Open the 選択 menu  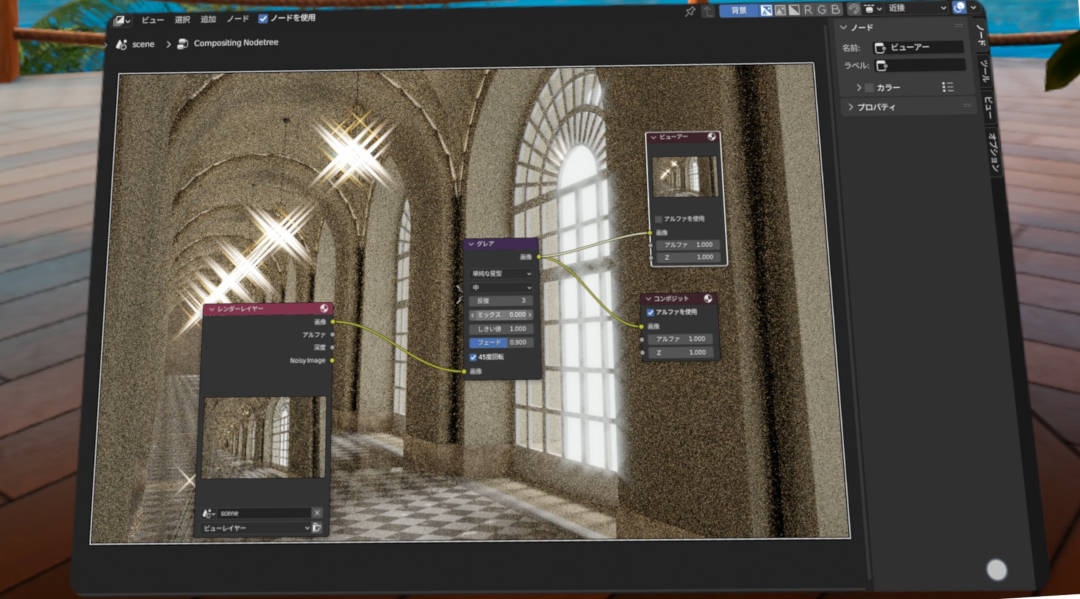coord(183,19)
